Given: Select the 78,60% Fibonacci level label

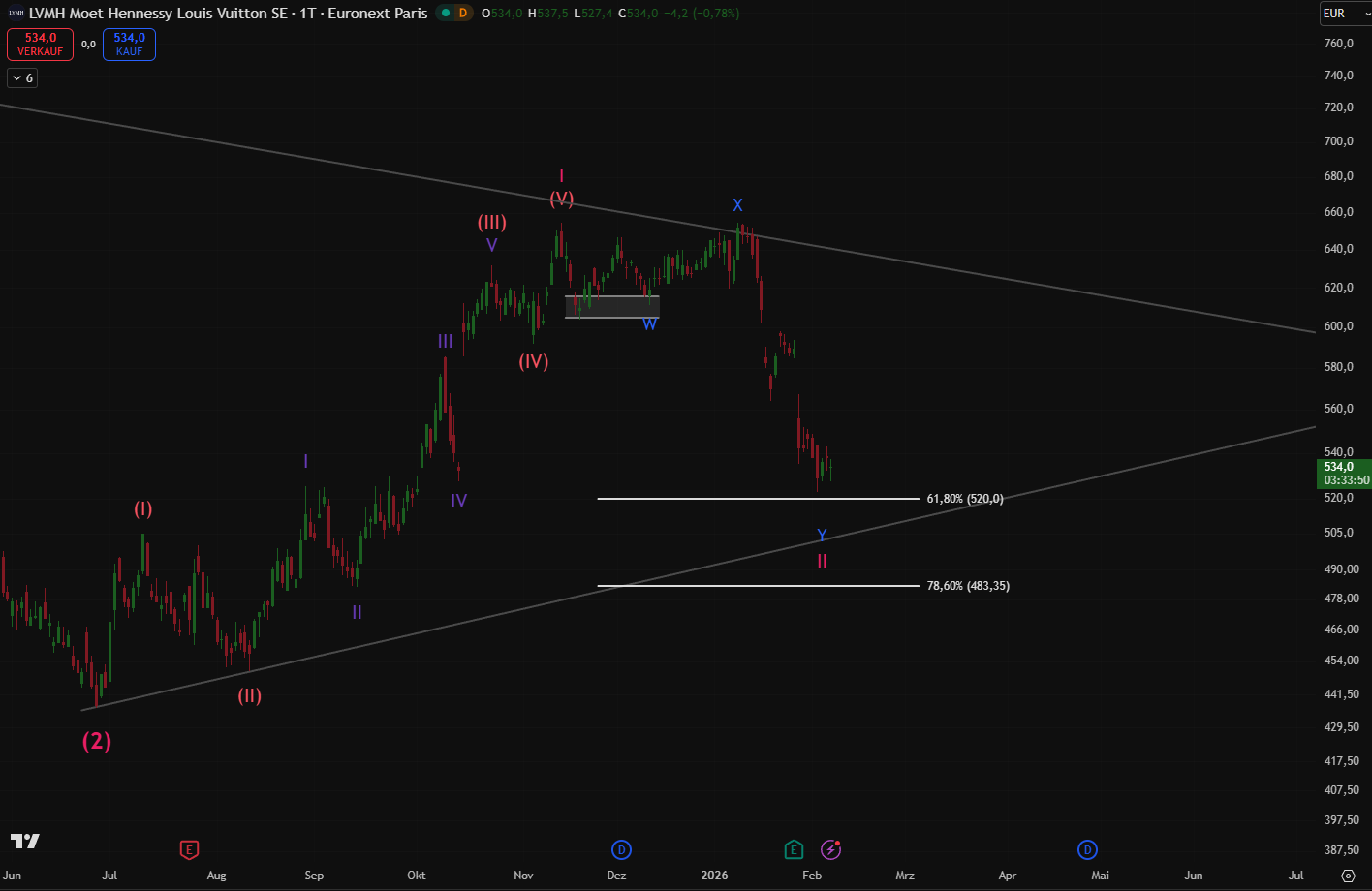Looking at the screenshot, I should pos(967,586).
